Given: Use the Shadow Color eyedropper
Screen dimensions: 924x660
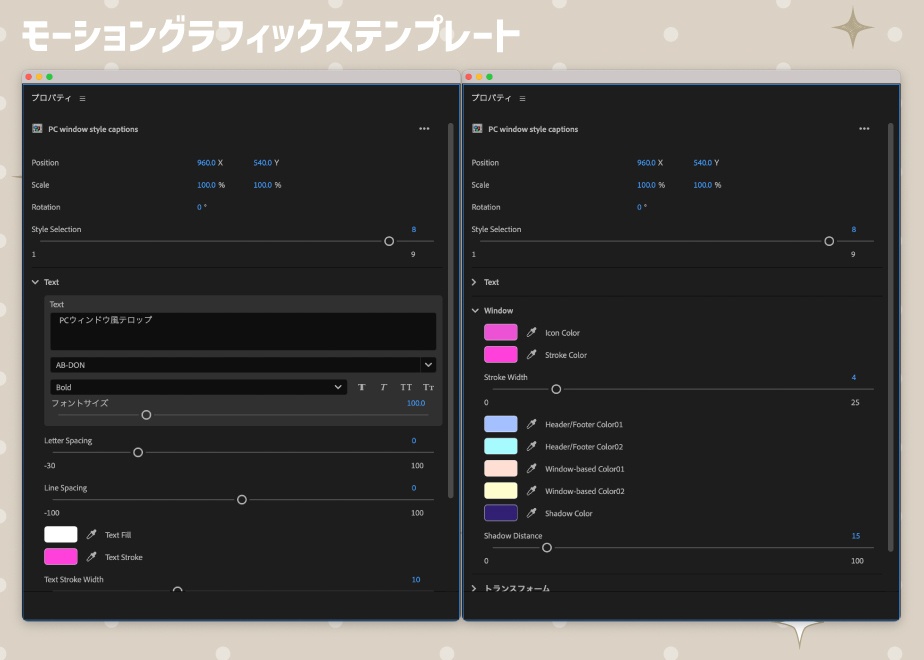Looking at the screenshot, I should click(x=532, y=513).
